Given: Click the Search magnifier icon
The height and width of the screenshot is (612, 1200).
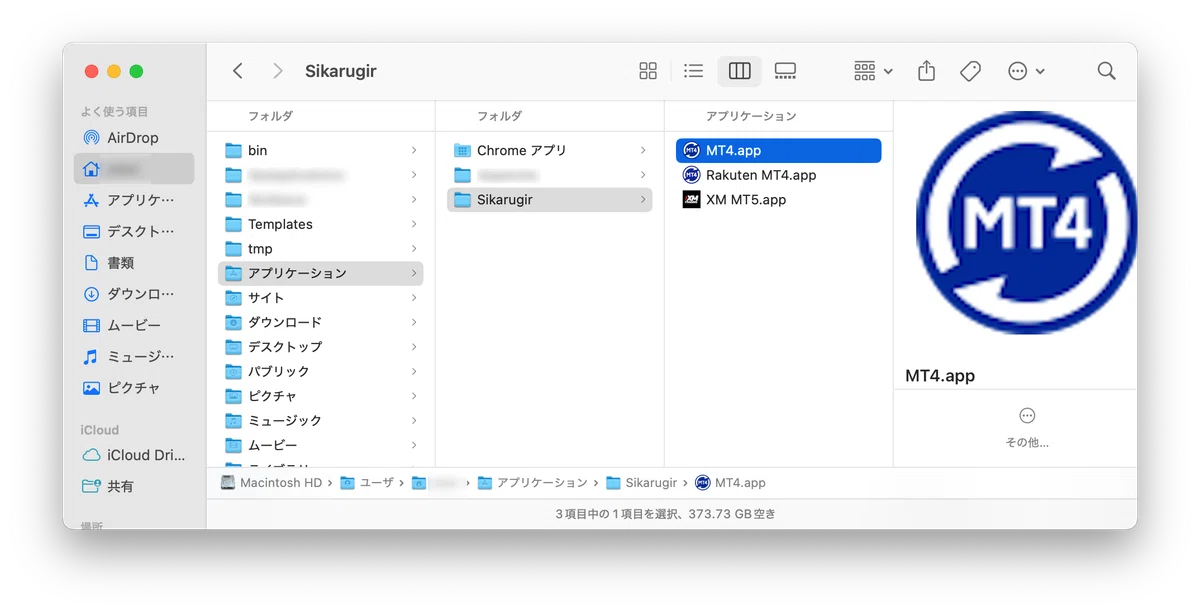Looking at the screenshot, I should pyautogui.click(x=1106, y=71).
